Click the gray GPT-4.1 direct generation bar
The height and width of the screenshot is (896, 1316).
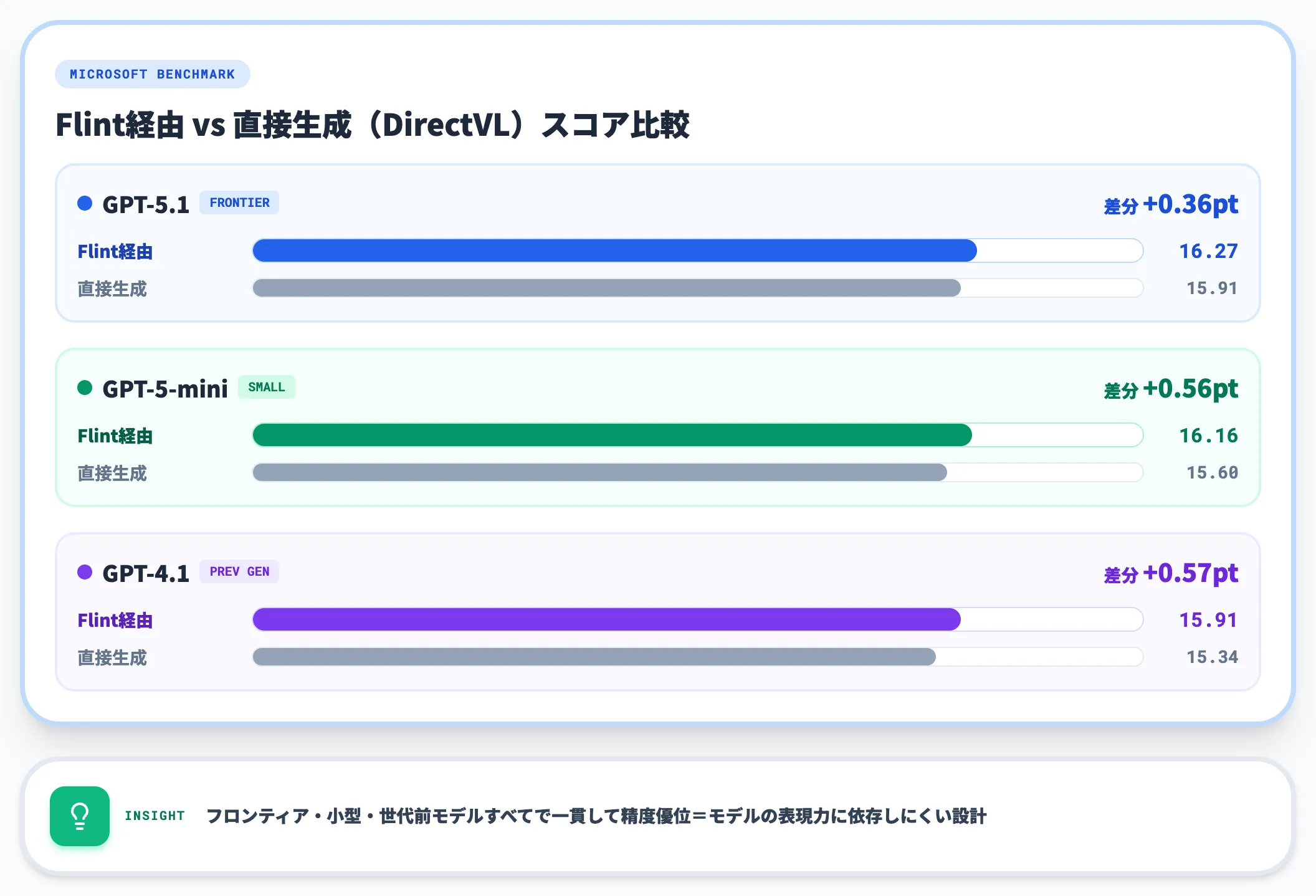click(594, 657)
